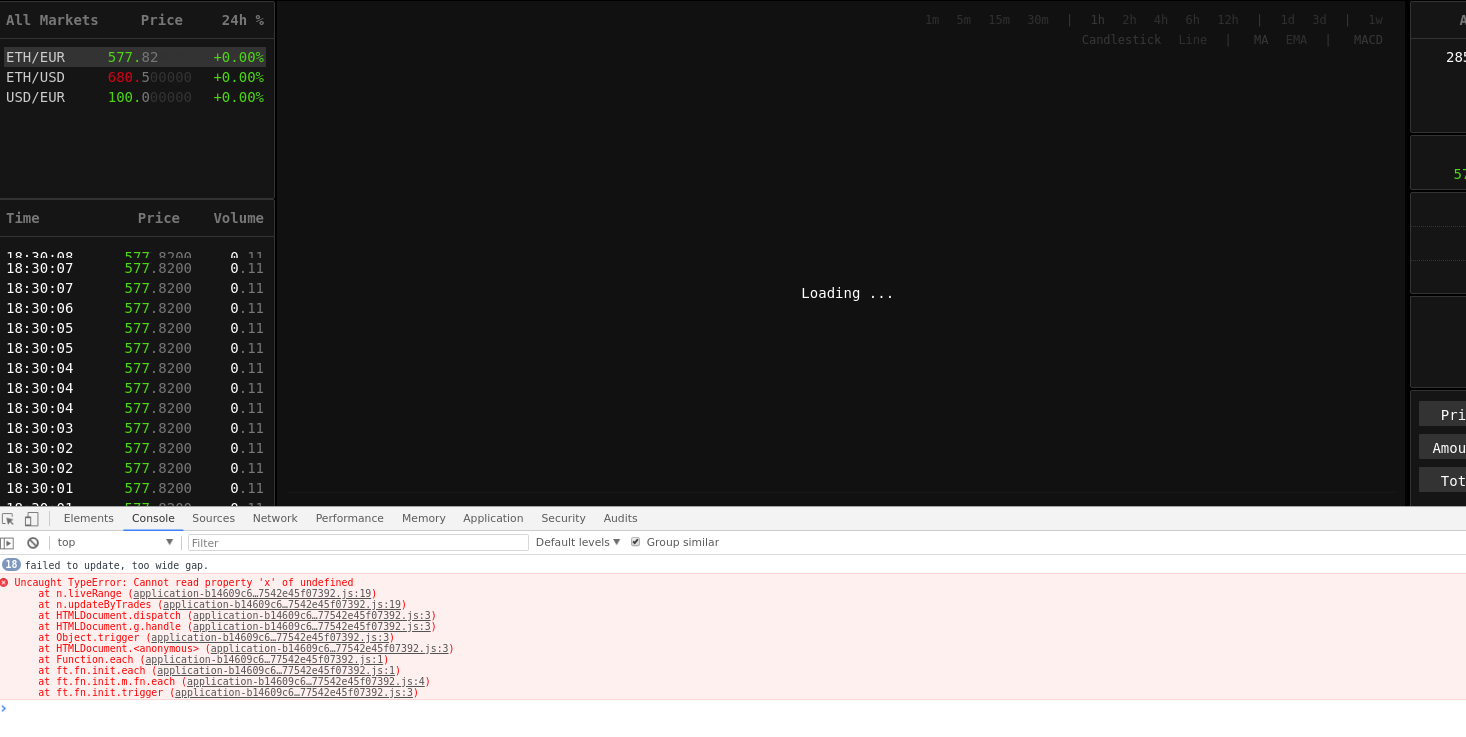Switch to the Network tab
The width and height of the screenshot is (1466, 737).
275,518
